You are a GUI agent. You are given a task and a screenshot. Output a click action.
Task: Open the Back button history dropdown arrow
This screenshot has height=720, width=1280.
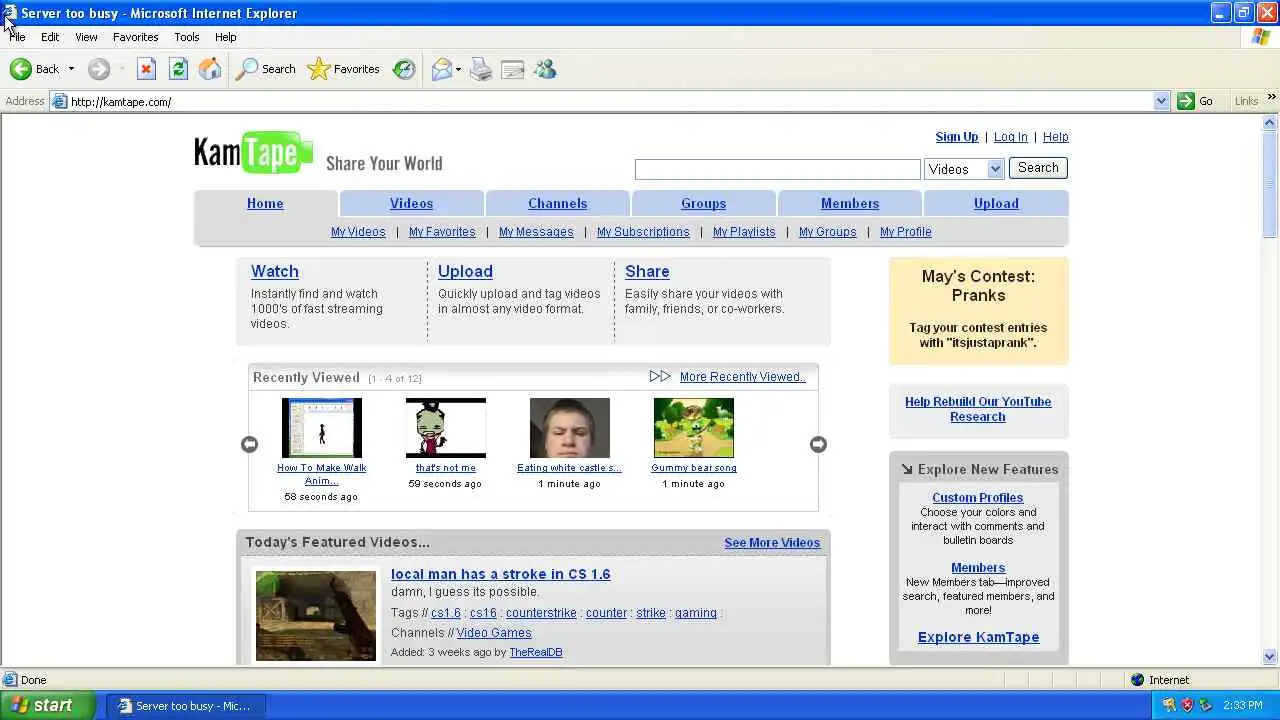pyautogui.click(x=71, y=69)
